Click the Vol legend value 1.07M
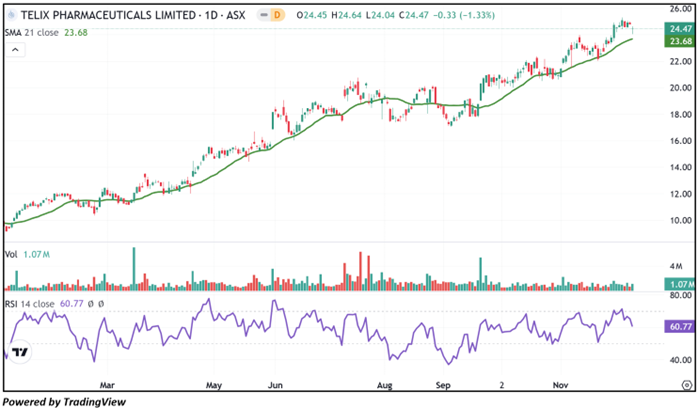The image size is (698, 408). 37,254
